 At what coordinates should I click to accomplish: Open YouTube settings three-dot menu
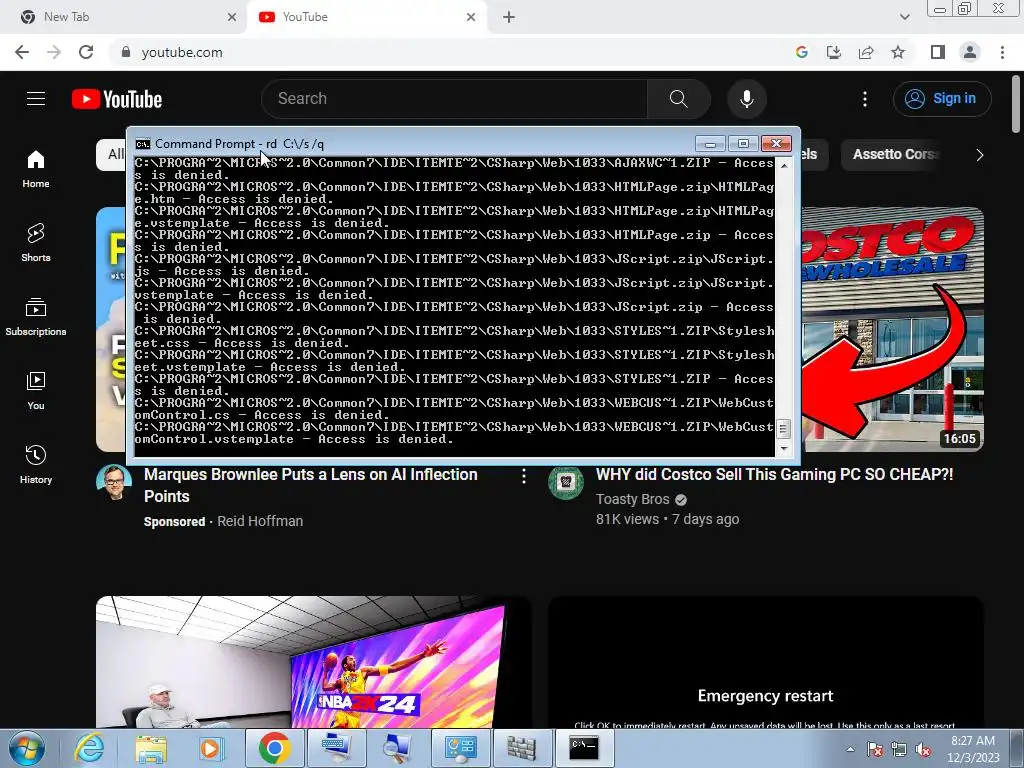click(865, 99)
